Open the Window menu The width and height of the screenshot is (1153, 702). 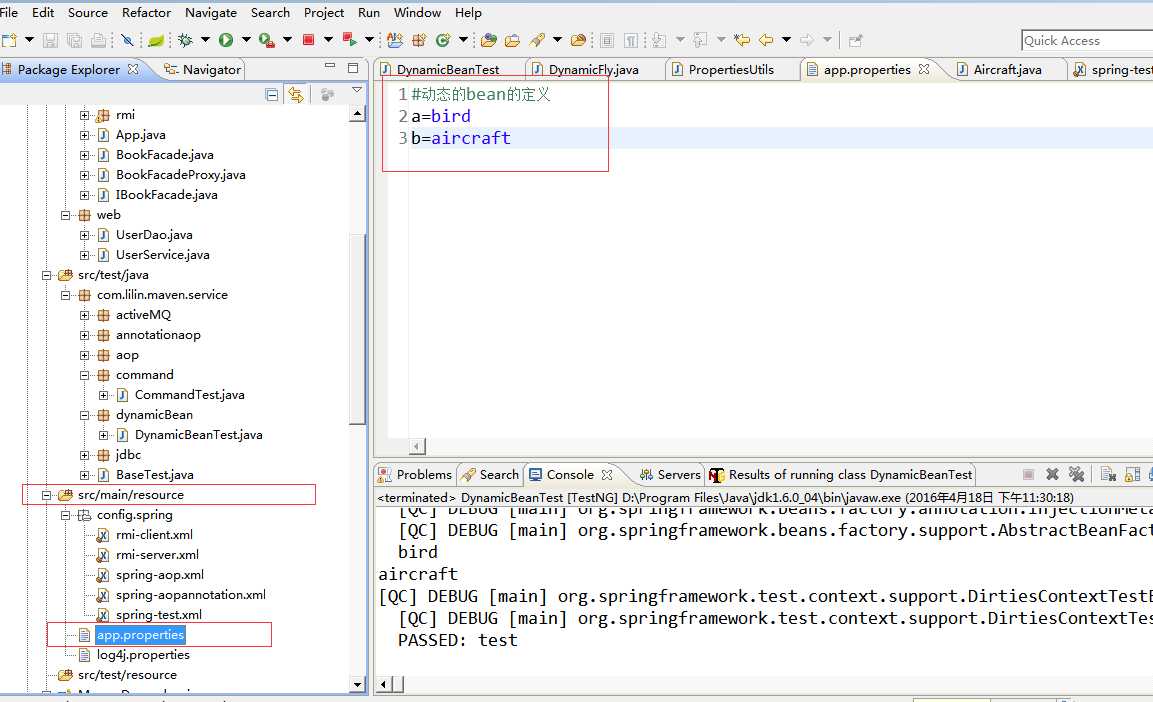pyautogui.click(x=417, y=12)
